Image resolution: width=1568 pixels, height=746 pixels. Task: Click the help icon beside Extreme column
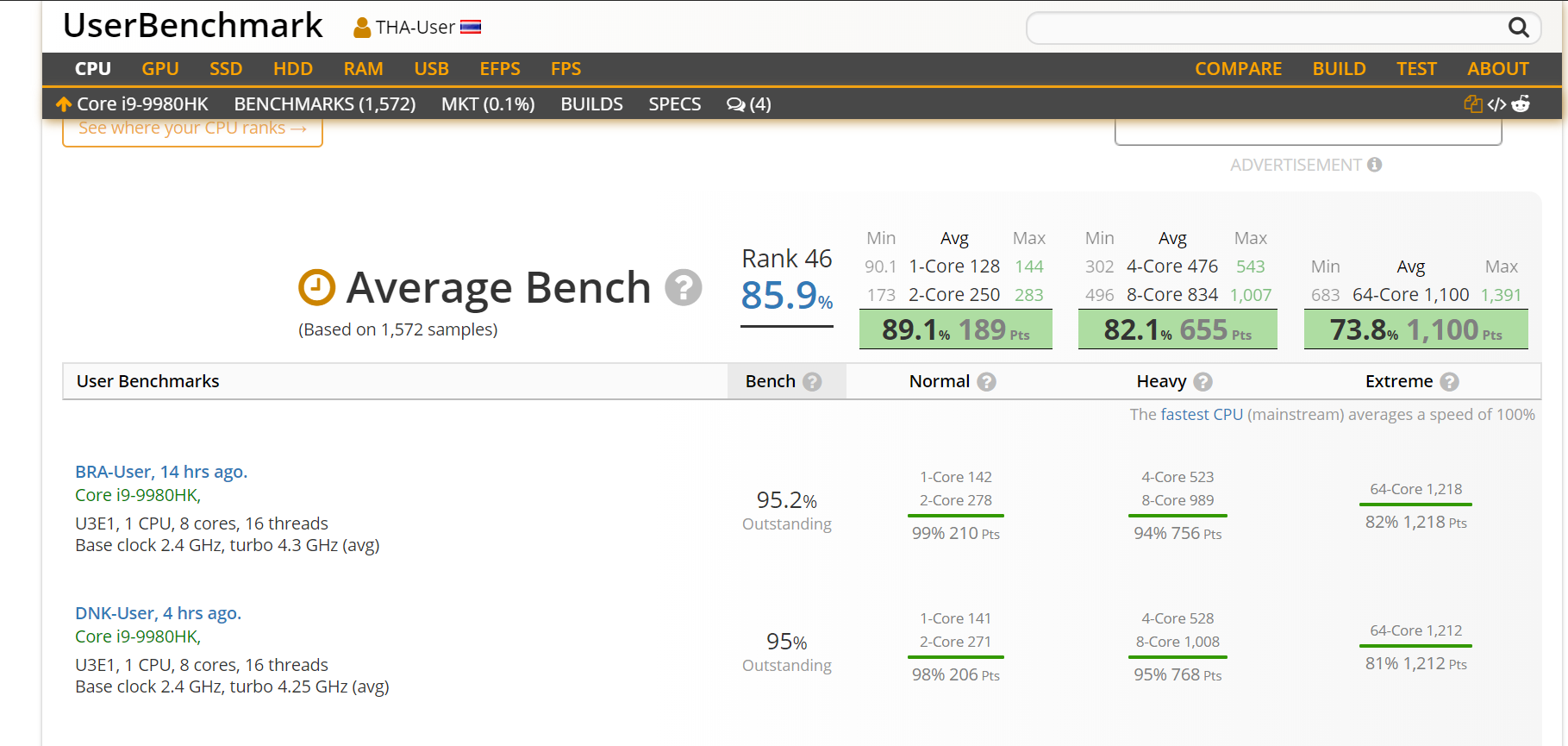coord(1450,382)
